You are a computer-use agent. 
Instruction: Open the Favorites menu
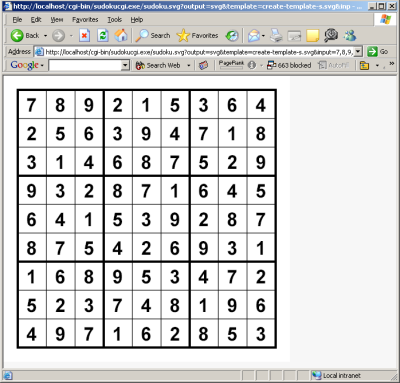[x=85, y=20]
